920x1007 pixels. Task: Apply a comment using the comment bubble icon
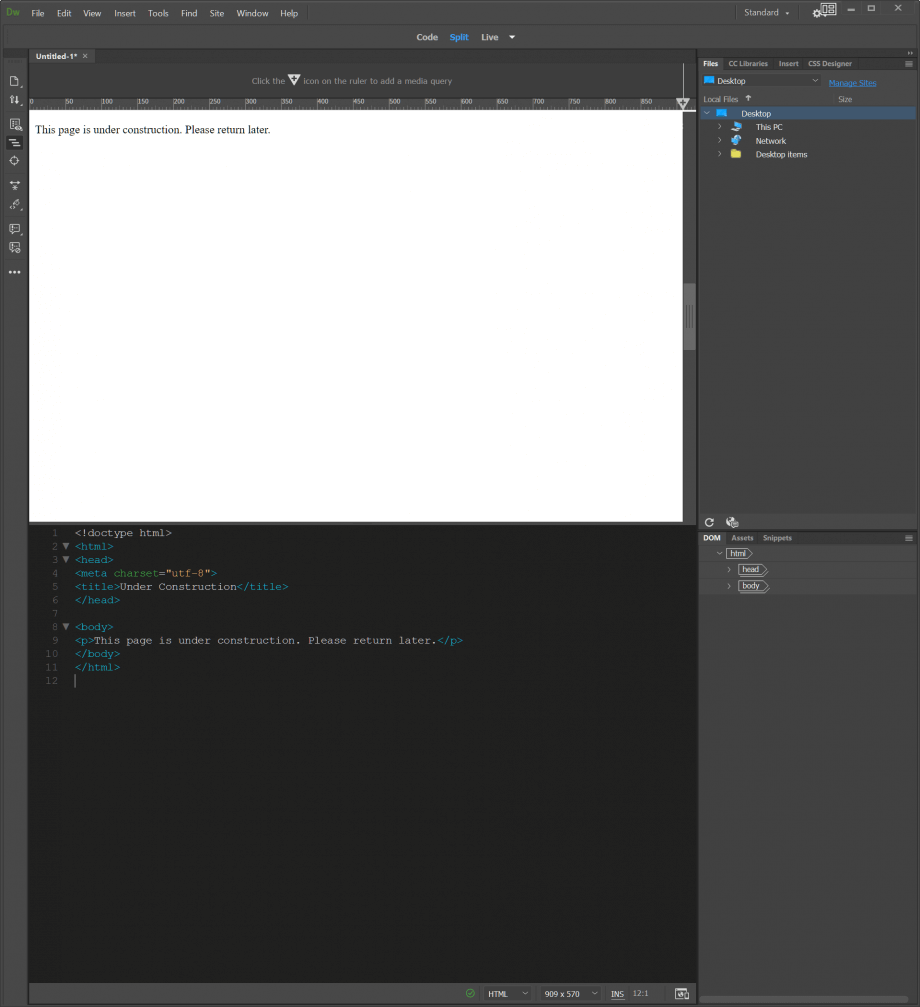tap(15, 229)
